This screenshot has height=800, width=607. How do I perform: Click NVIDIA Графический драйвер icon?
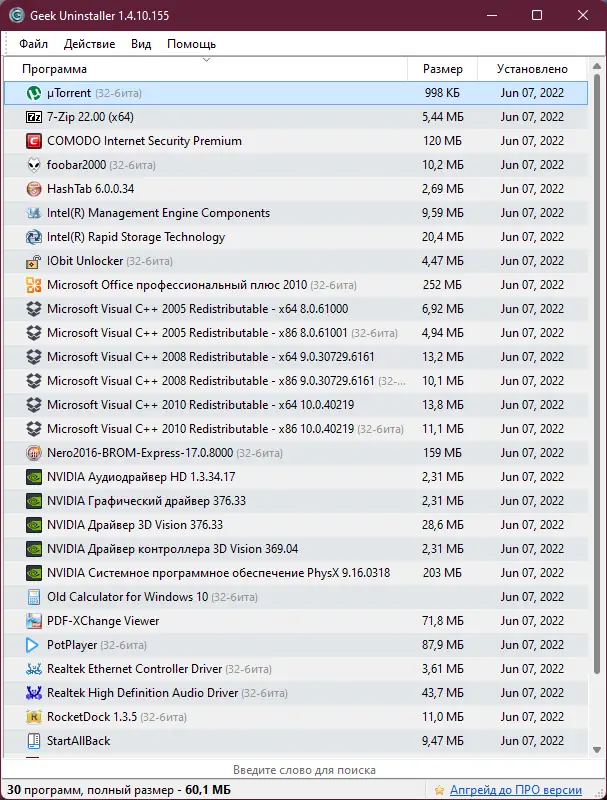coord(34,501)
